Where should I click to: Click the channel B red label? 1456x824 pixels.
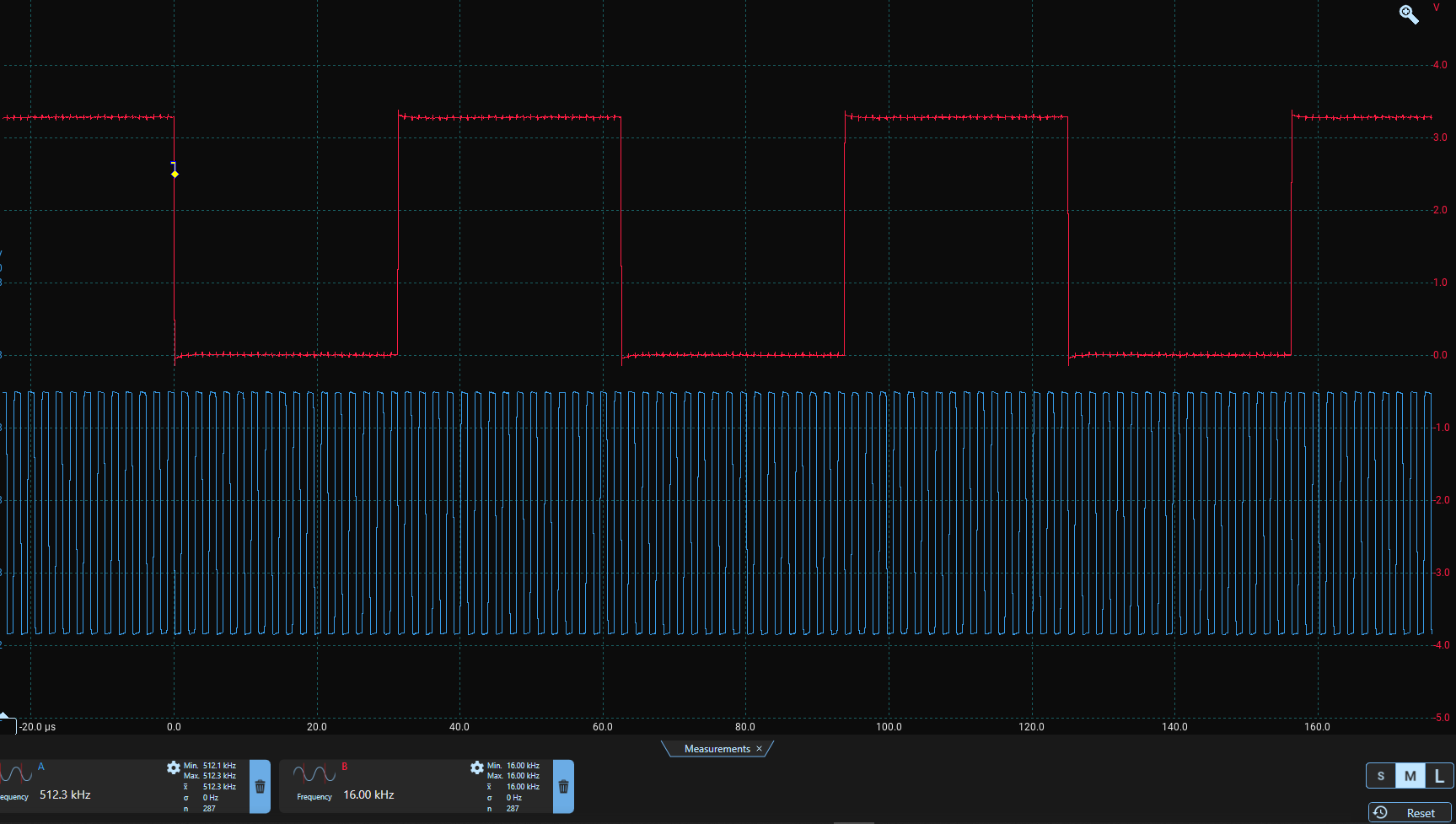(x=344, y=767)
